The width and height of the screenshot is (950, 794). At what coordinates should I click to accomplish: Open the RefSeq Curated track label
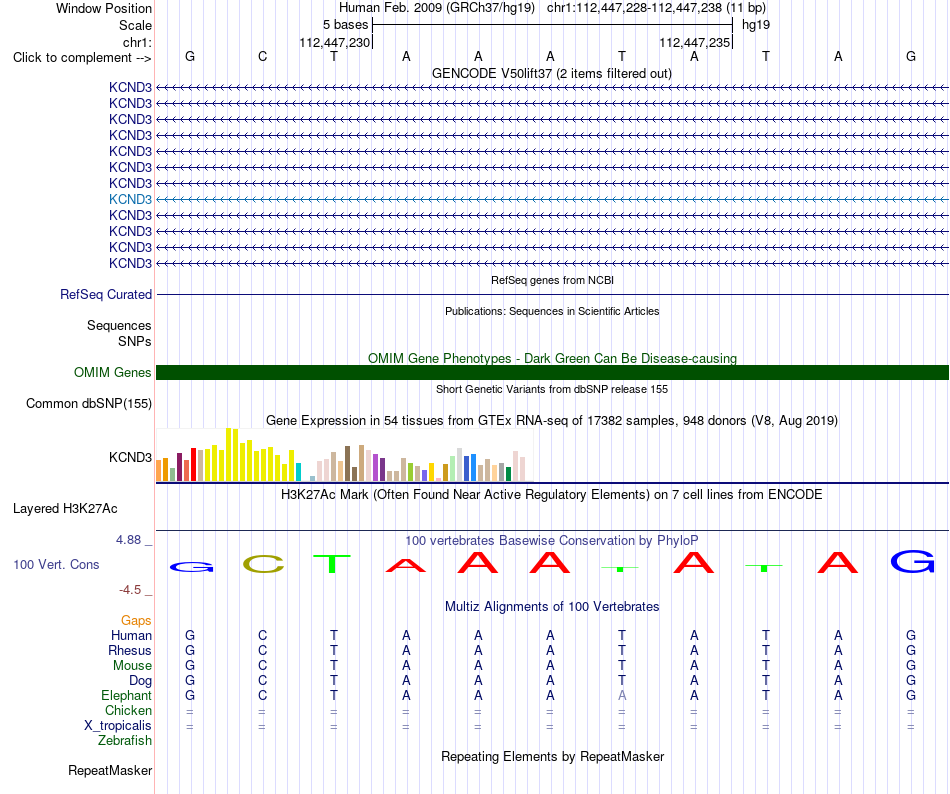point(106,294)
